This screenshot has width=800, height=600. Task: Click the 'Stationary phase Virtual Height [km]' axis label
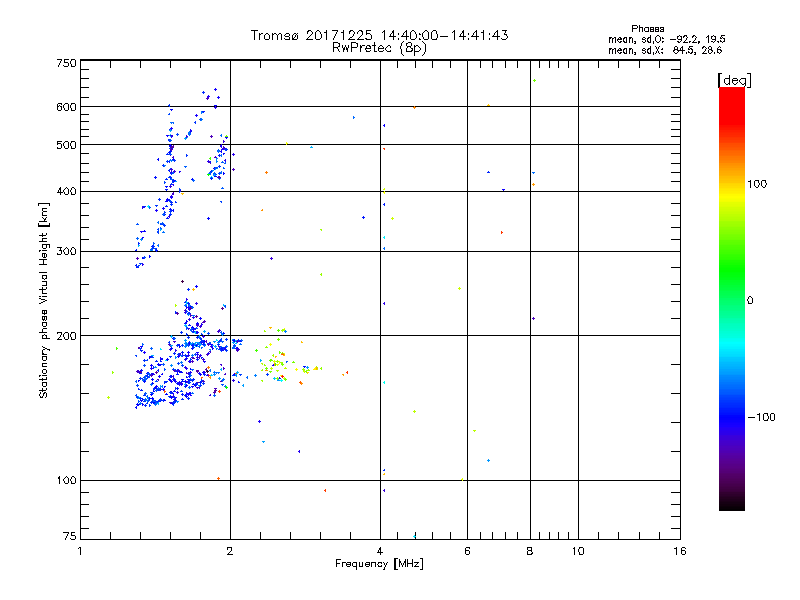[x=43, y=300]
